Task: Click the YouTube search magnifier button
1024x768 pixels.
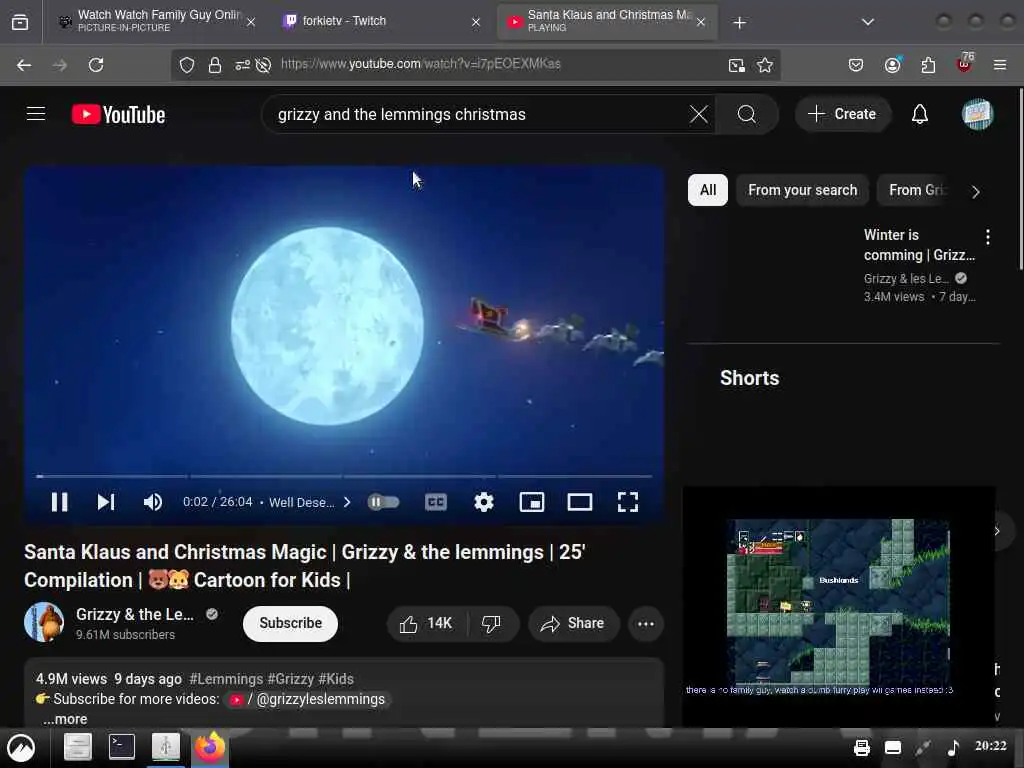Action: (x=746, y=114)
